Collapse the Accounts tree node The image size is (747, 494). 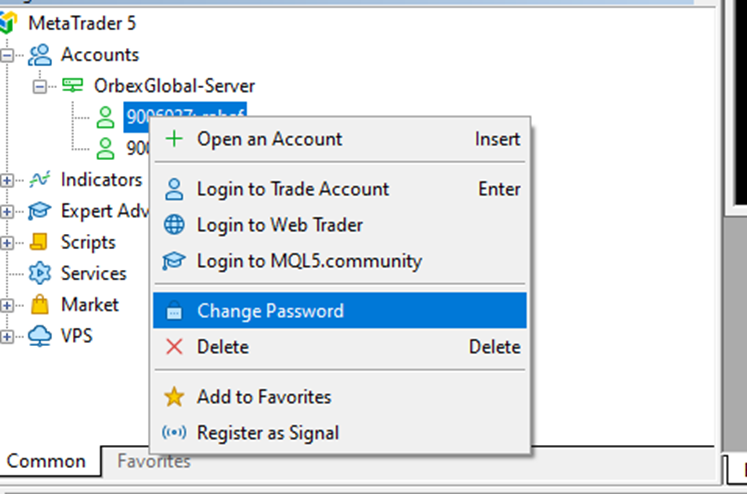tap(7, 55)
